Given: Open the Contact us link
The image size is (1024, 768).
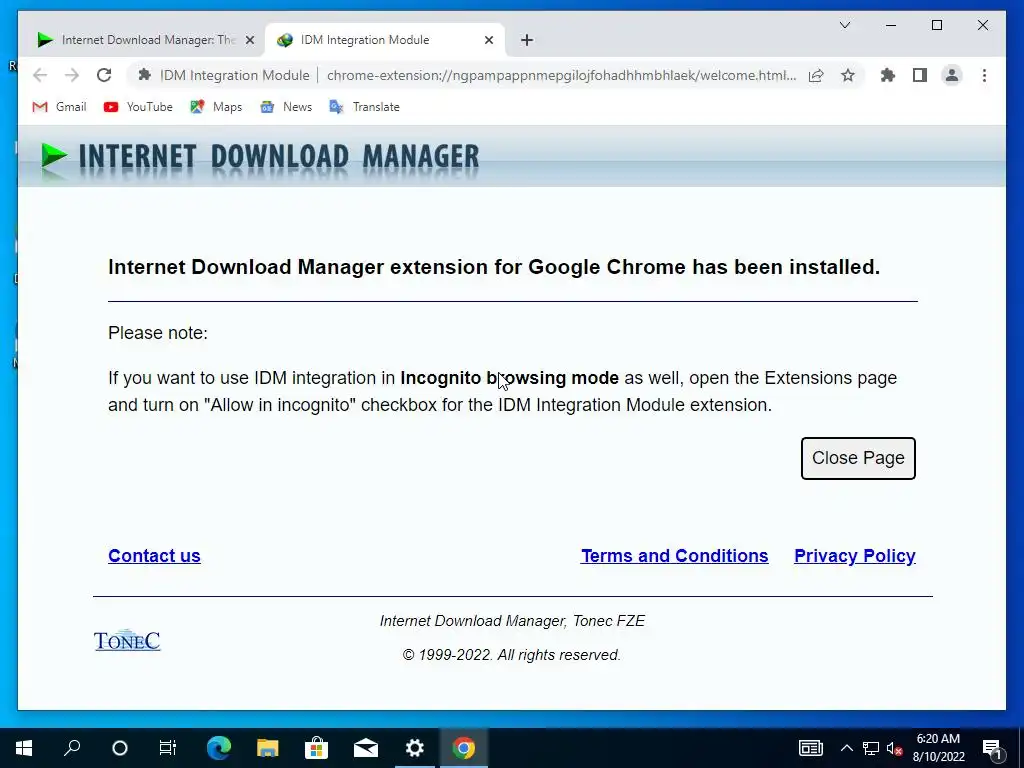Looking at the screenshot, I should (x=154, y=556).
